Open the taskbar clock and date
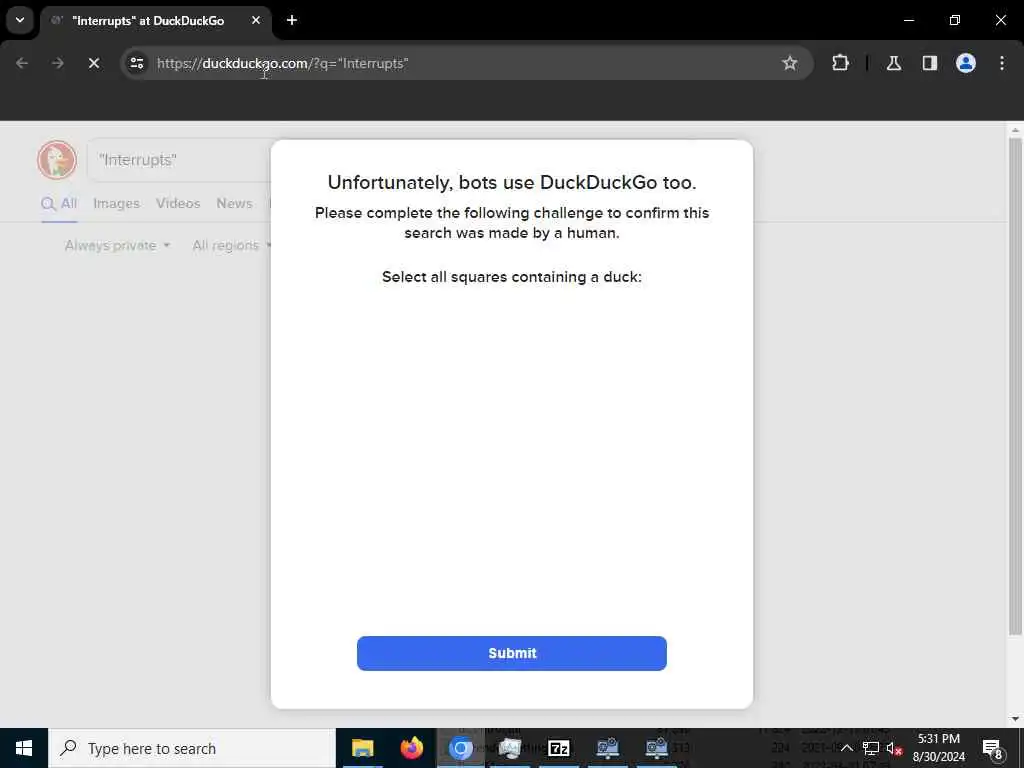The height and width of the screenshot is (768, 1024). [938, 748]
